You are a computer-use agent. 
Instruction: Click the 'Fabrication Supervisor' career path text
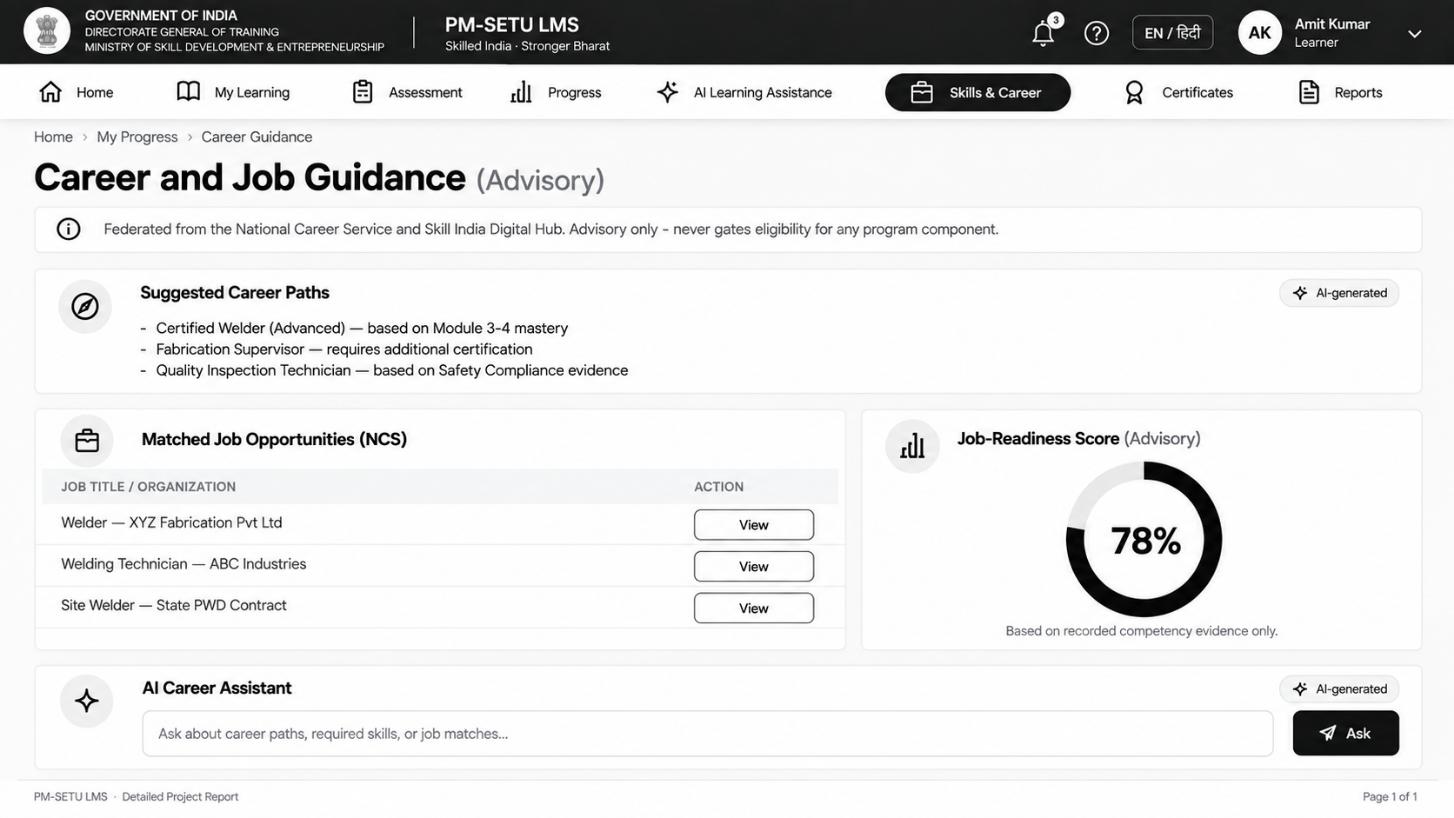pos(230,349)
